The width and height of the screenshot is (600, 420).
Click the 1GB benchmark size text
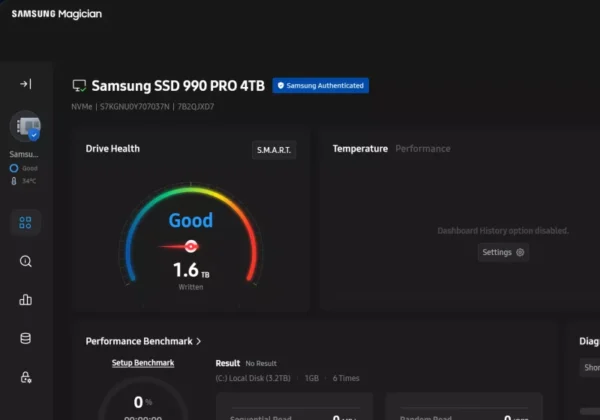311,378
